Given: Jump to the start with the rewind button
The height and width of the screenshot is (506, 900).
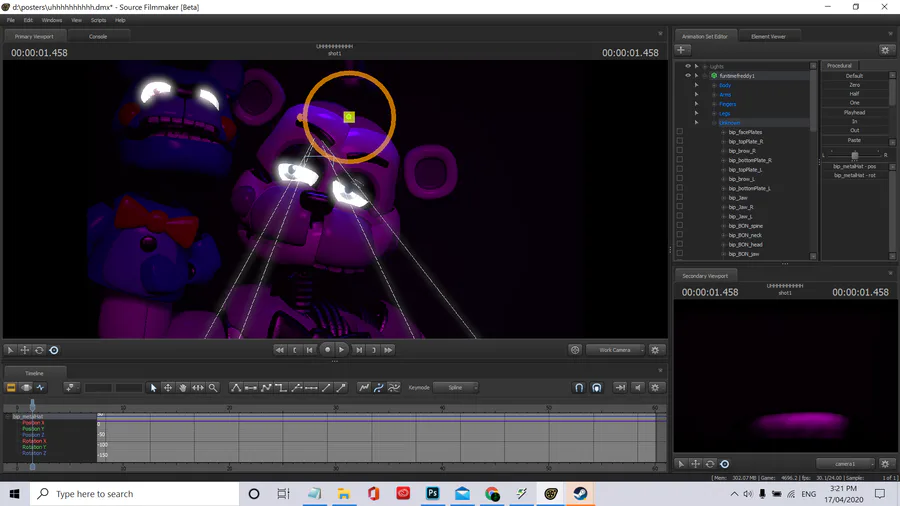Looking at the screenshot, I should (280, 350).
